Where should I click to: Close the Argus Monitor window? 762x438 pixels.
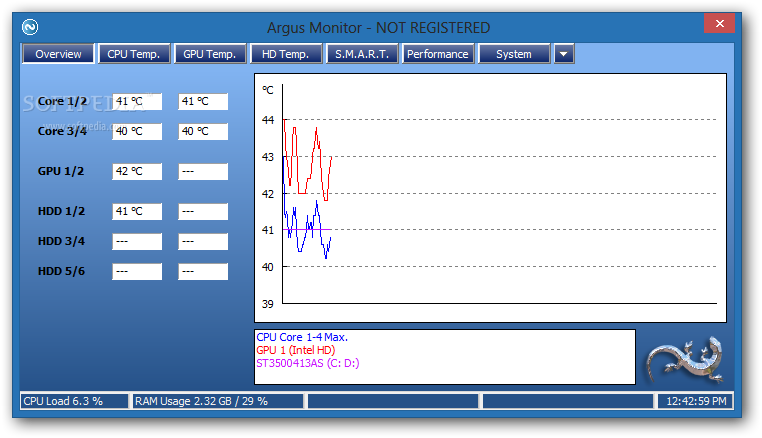point(720,23)
